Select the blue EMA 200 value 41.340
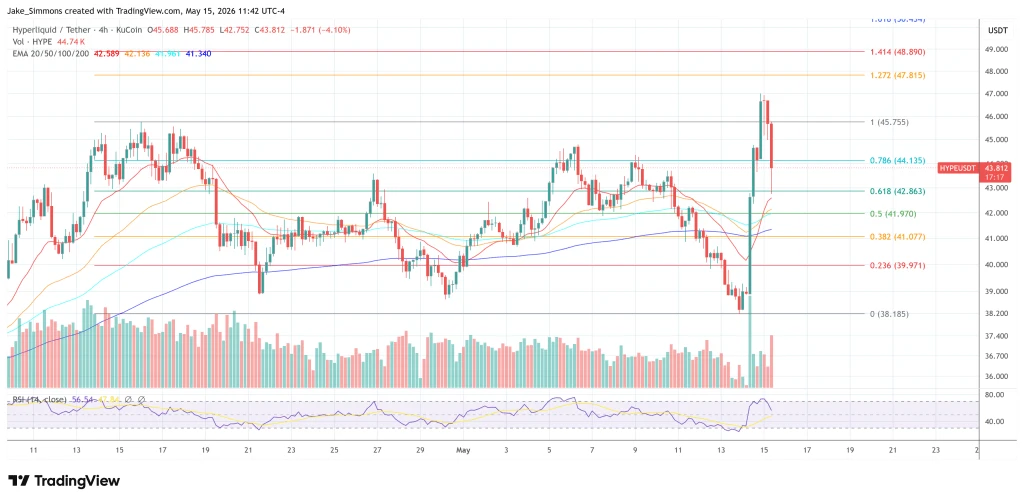The image size is (1024, 502). tap(199, 53)
